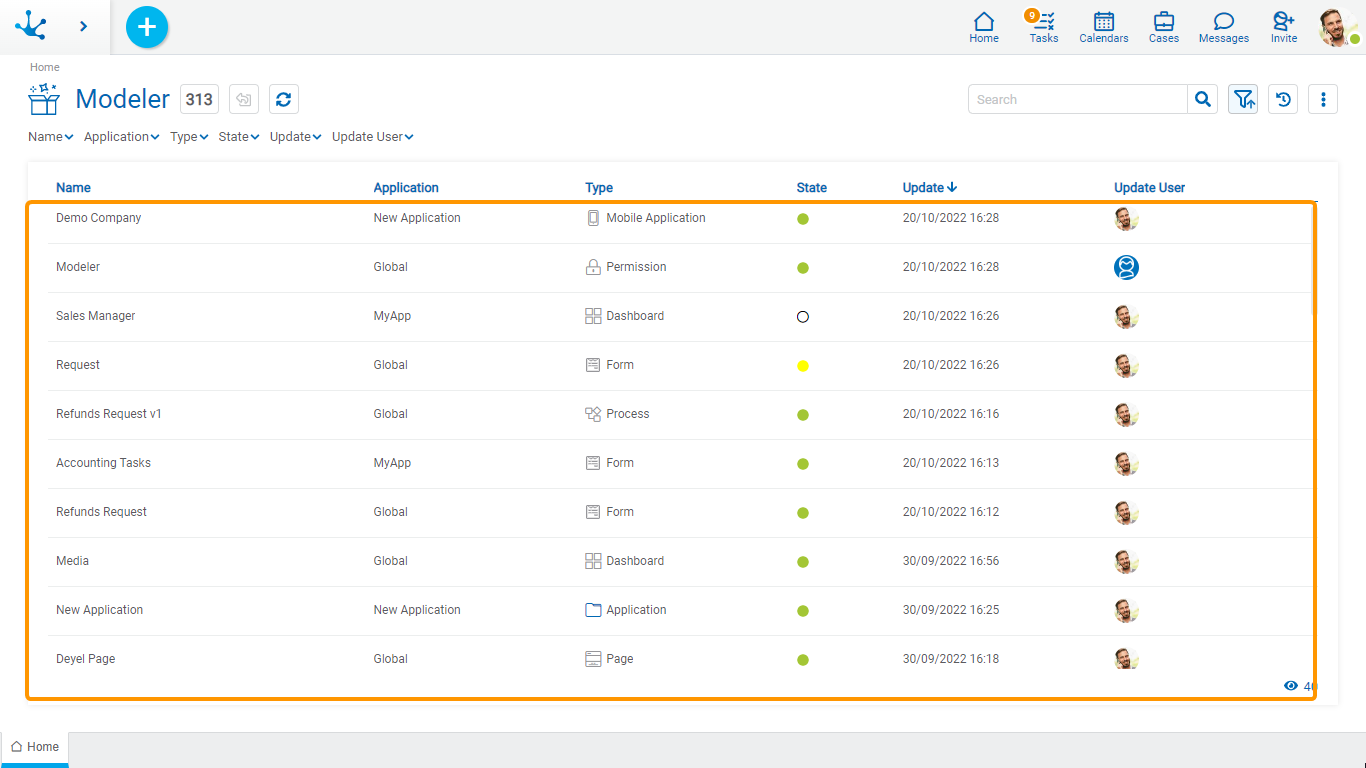Open the Accounting Tasks row
Image resolution: width=1366 pixels, height=768 pixels.
[x=680, y=463]
